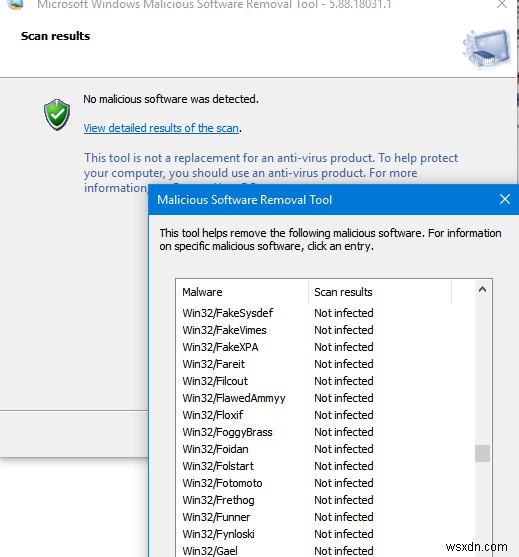Click 'Not infected' beside Win32/FlawedAmmyy
Screen dimensions: 519x557
(x=344, y=398)
